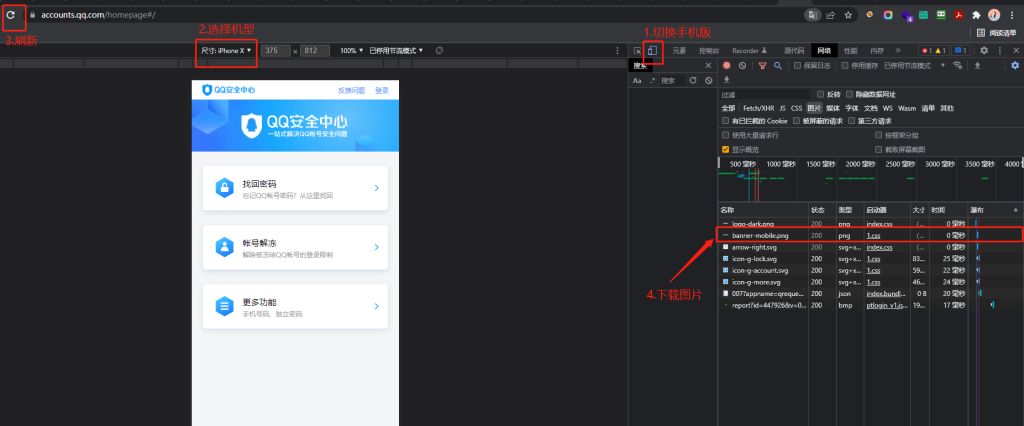The height and width of the screenshot is (426, 1024).
Task: Clear the network log with the ban icon
Action: tap(743, 65)
